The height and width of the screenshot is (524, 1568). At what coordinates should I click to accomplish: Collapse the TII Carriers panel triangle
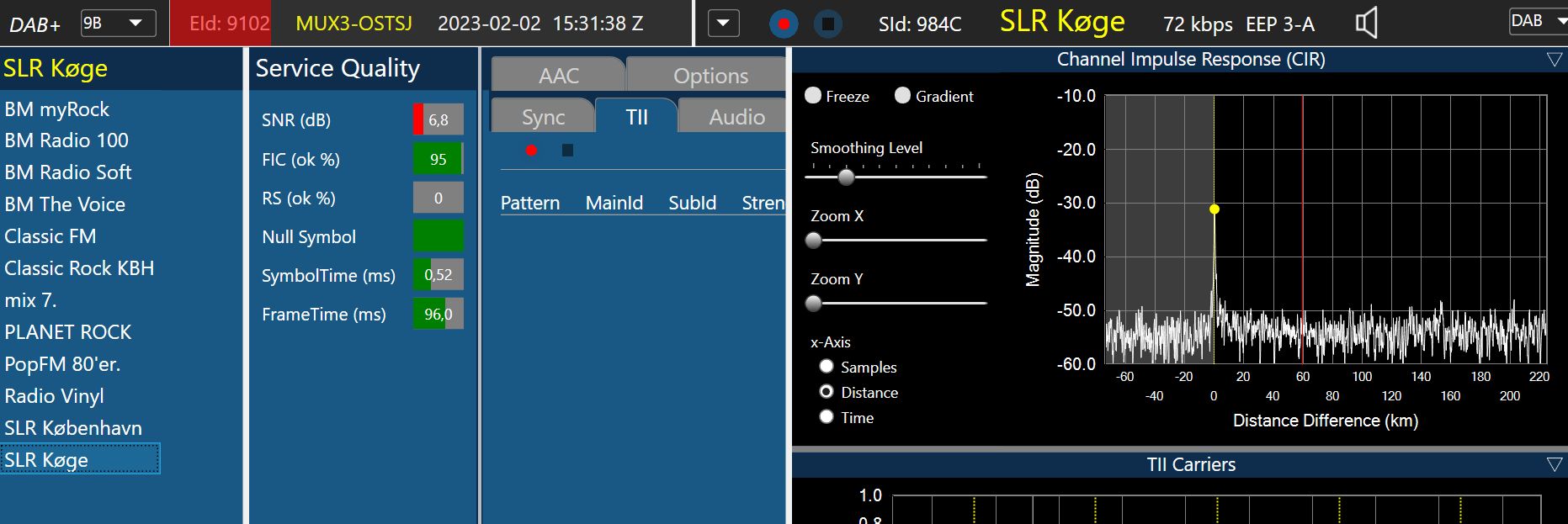tap(1554, 464)
